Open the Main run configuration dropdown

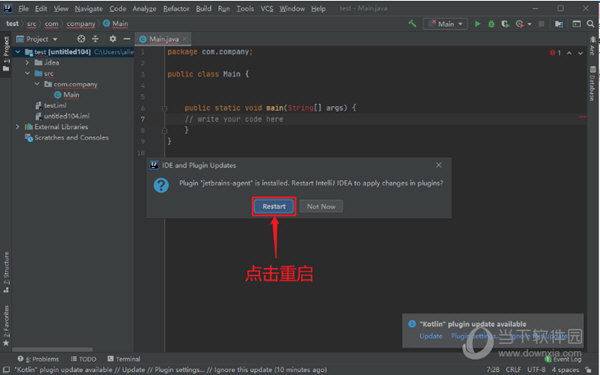pyautogui.click(x=445, y=24)
